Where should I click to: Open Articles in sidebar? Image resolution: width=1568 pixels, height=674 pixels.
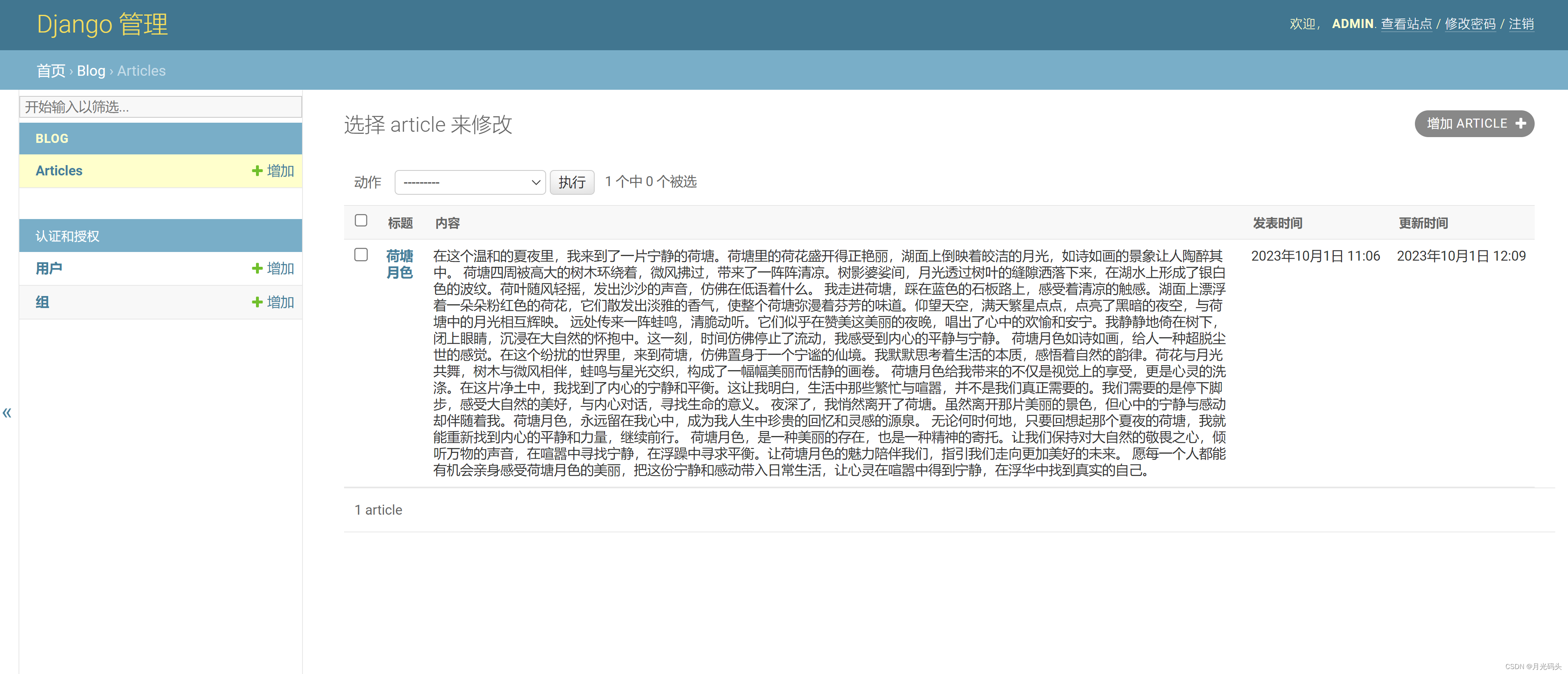tap(59, 171)
